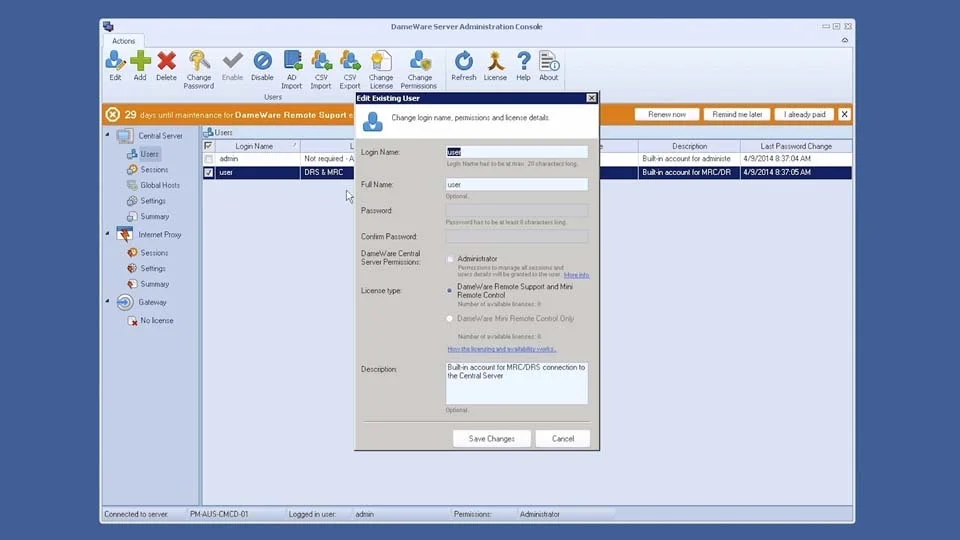Viewport: 960px width, 540px height.
Task: Click the AD Import icon
Action: (x=292, y=62)
